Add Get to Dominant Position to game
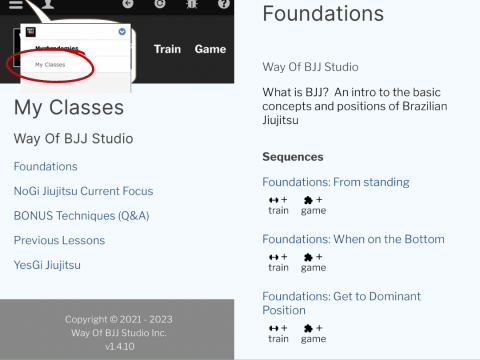The height and width of the screenshot is (360, 480). tap(313, 334)
